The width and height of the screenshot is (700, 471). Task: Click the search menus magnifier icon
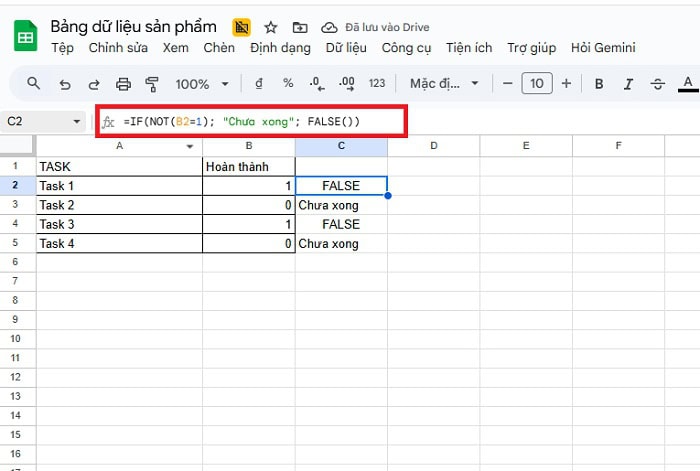(x=34, y=84)
